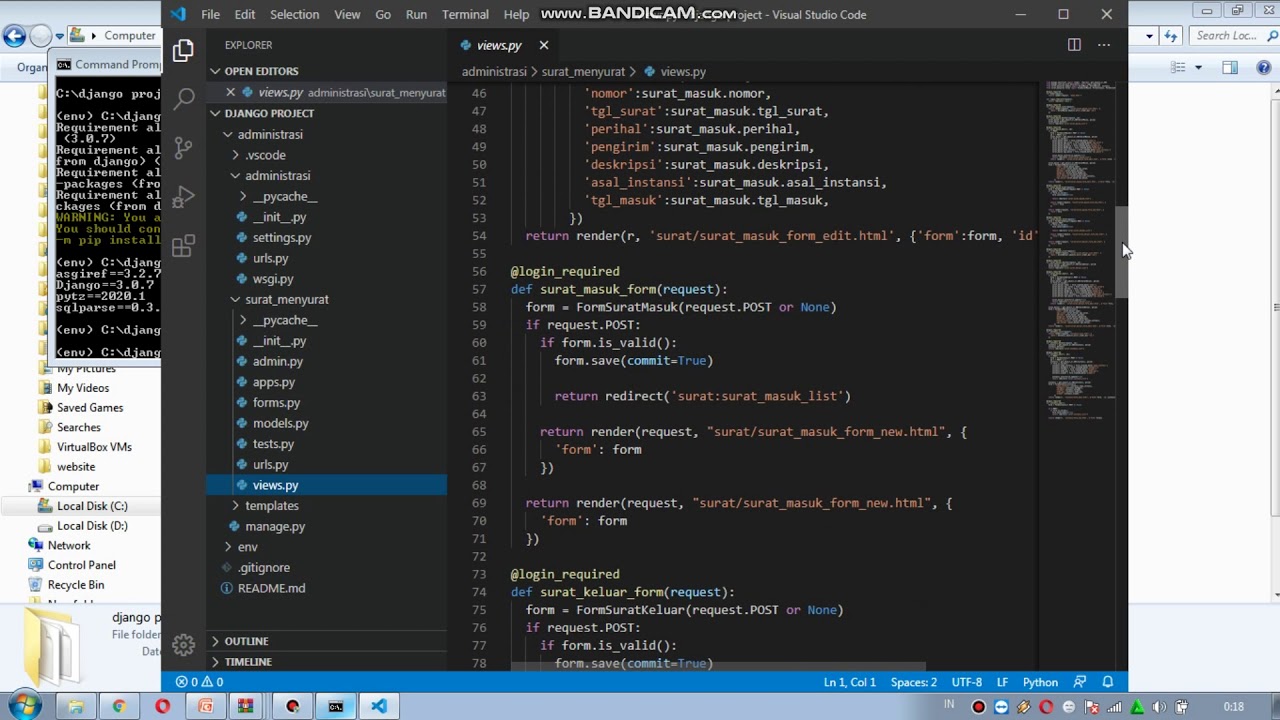Open the Search view in activity bar
Screen dimensions: 1280x720
[183, 99]
